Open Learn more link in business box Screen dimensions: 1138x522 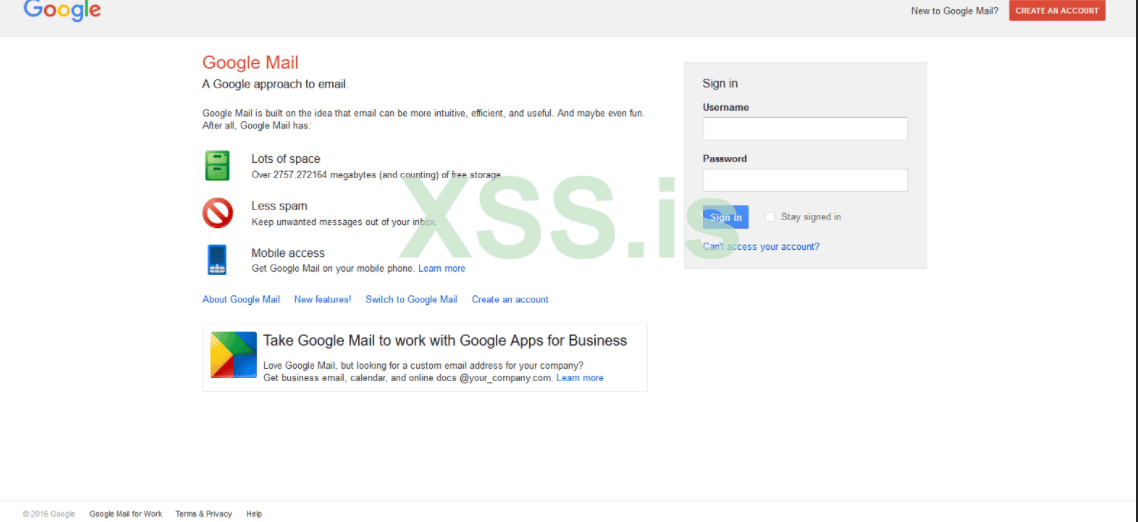tap(580, 378)
